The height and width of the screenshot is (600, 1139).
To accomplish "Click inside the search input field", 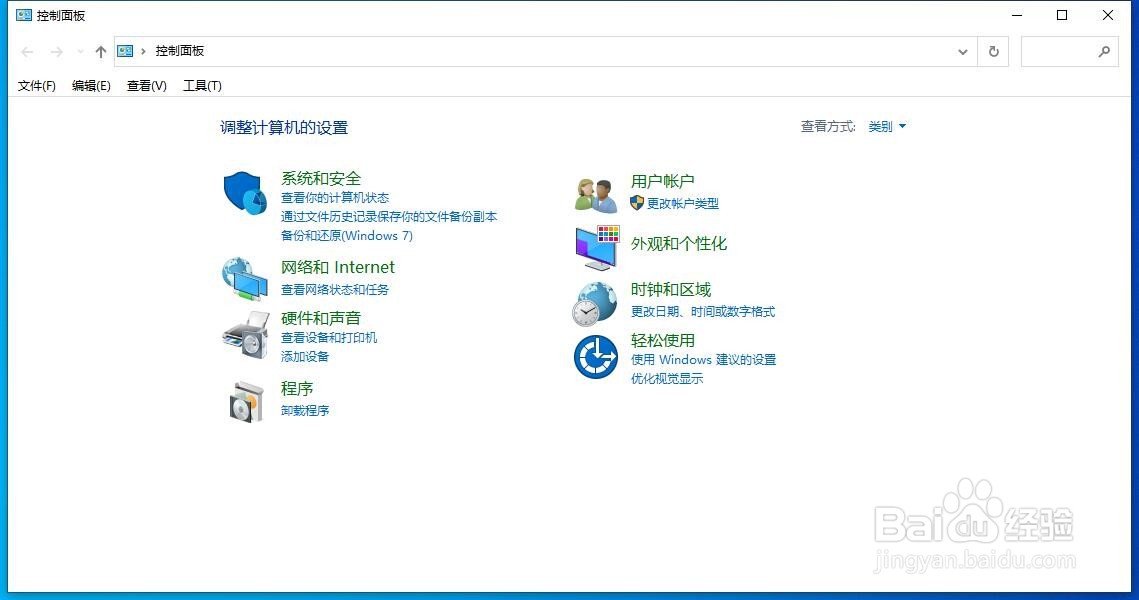I will click(1060, 51).
